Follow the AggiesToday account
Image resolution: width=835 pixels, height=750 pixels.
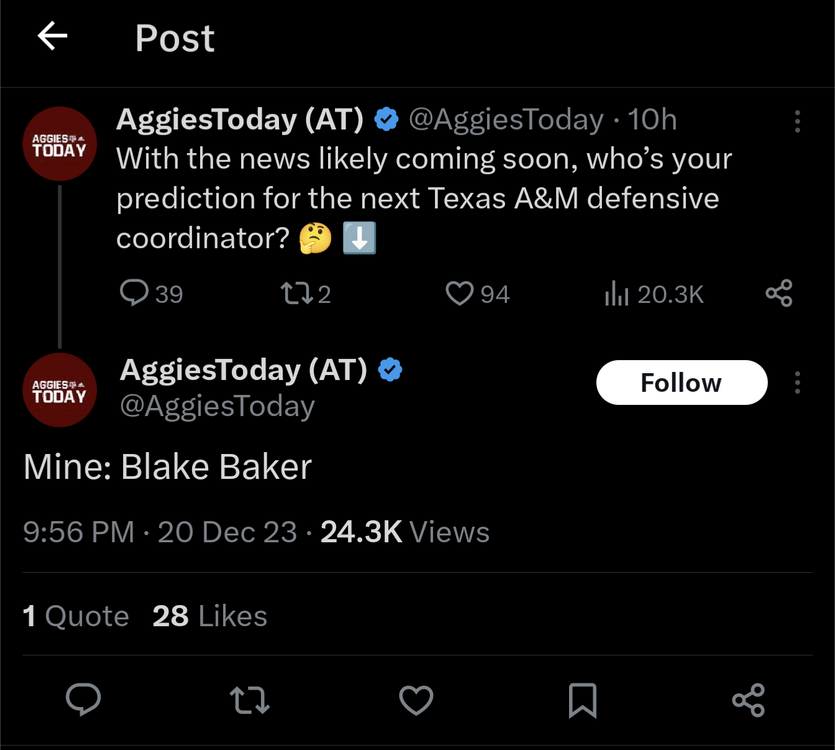681,382
